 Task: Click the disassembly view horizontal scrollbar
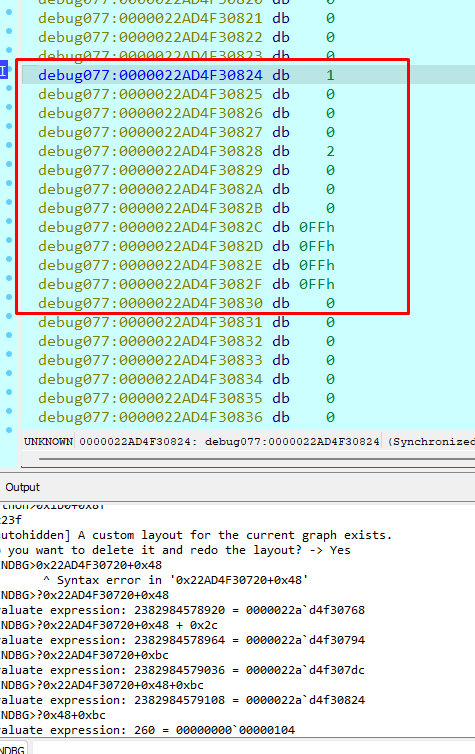(257, 459)
